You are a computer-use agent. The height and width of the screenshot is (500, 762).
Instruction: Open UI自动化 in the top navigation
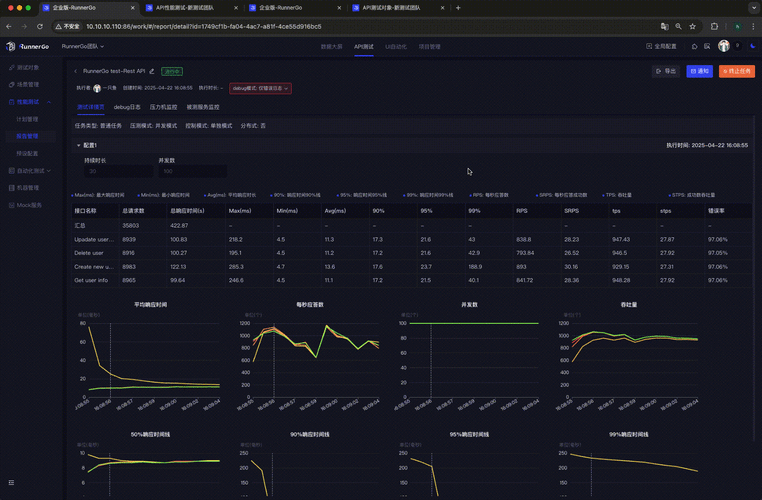(396, 46)
